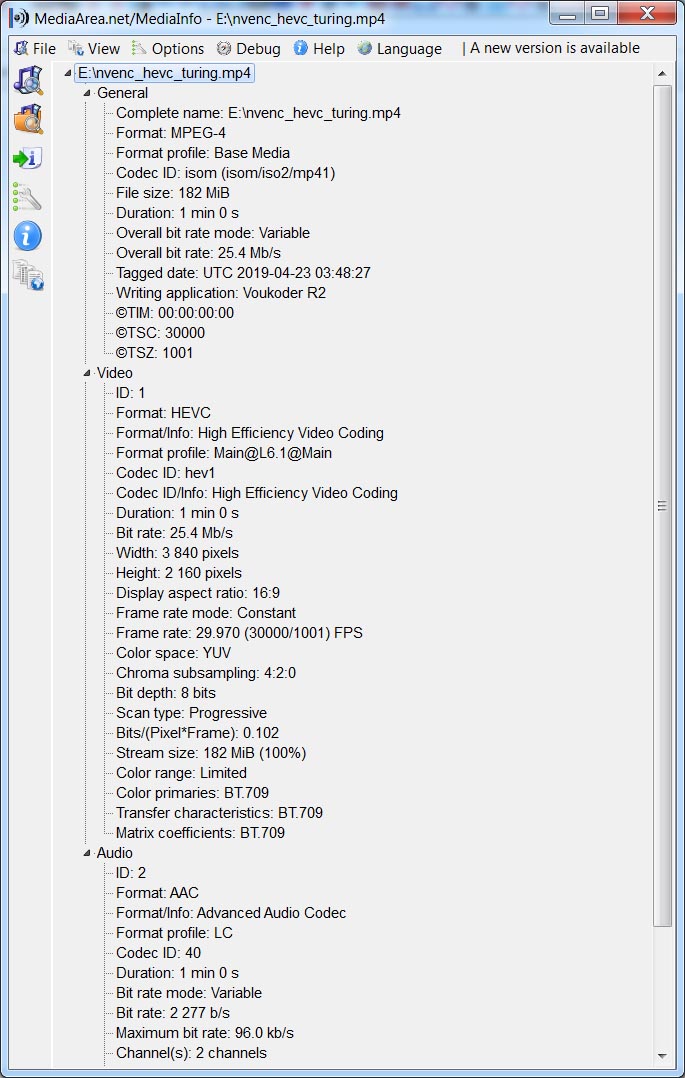Select 'Overall bit rate: 25.4 Mb/s' row

click(198, 252)
